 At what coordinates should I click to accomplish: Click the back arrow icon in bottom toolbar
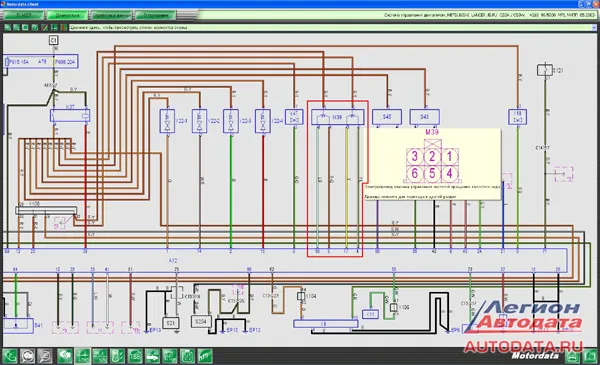coord(10,356)
